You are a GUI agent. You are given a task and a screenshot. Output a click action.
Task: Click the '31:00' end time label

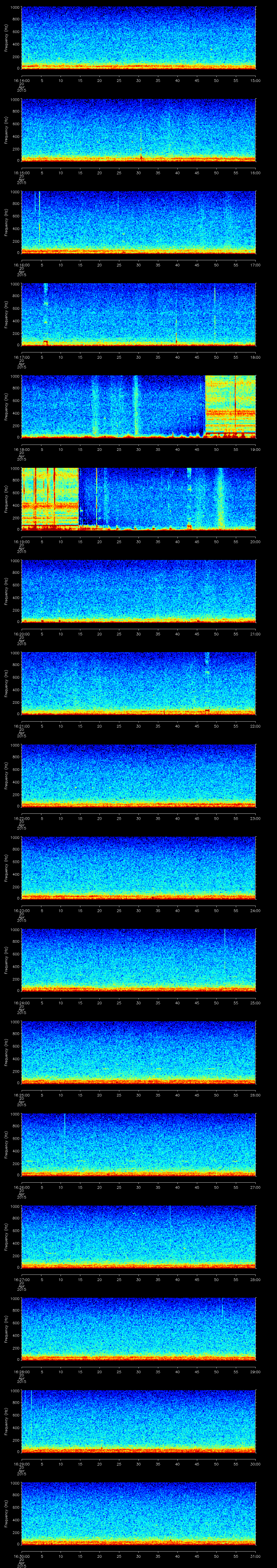(255, 1556)
